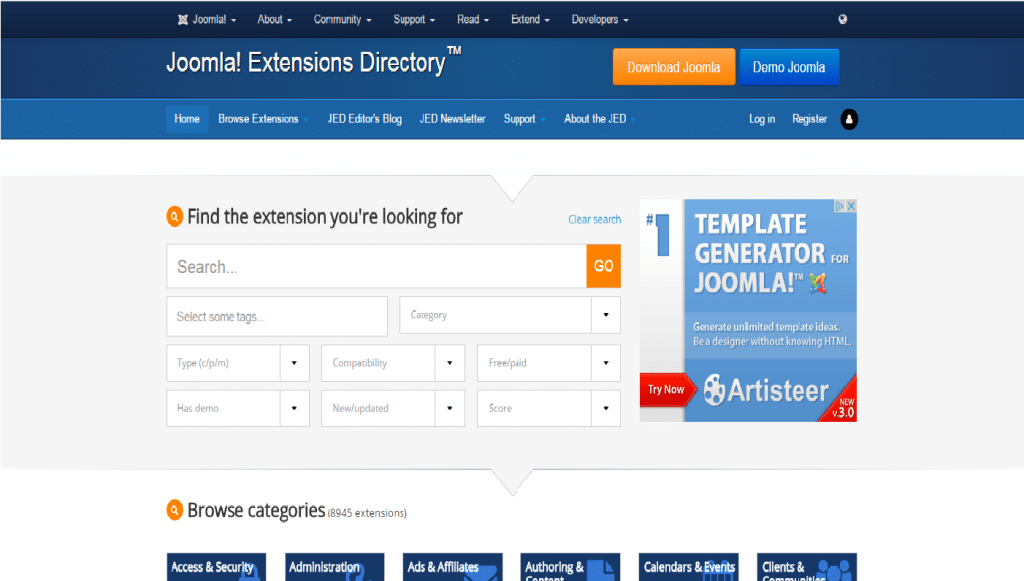Click the Download Joomla button
The image size is (1024, 581).
pos(673,67)
